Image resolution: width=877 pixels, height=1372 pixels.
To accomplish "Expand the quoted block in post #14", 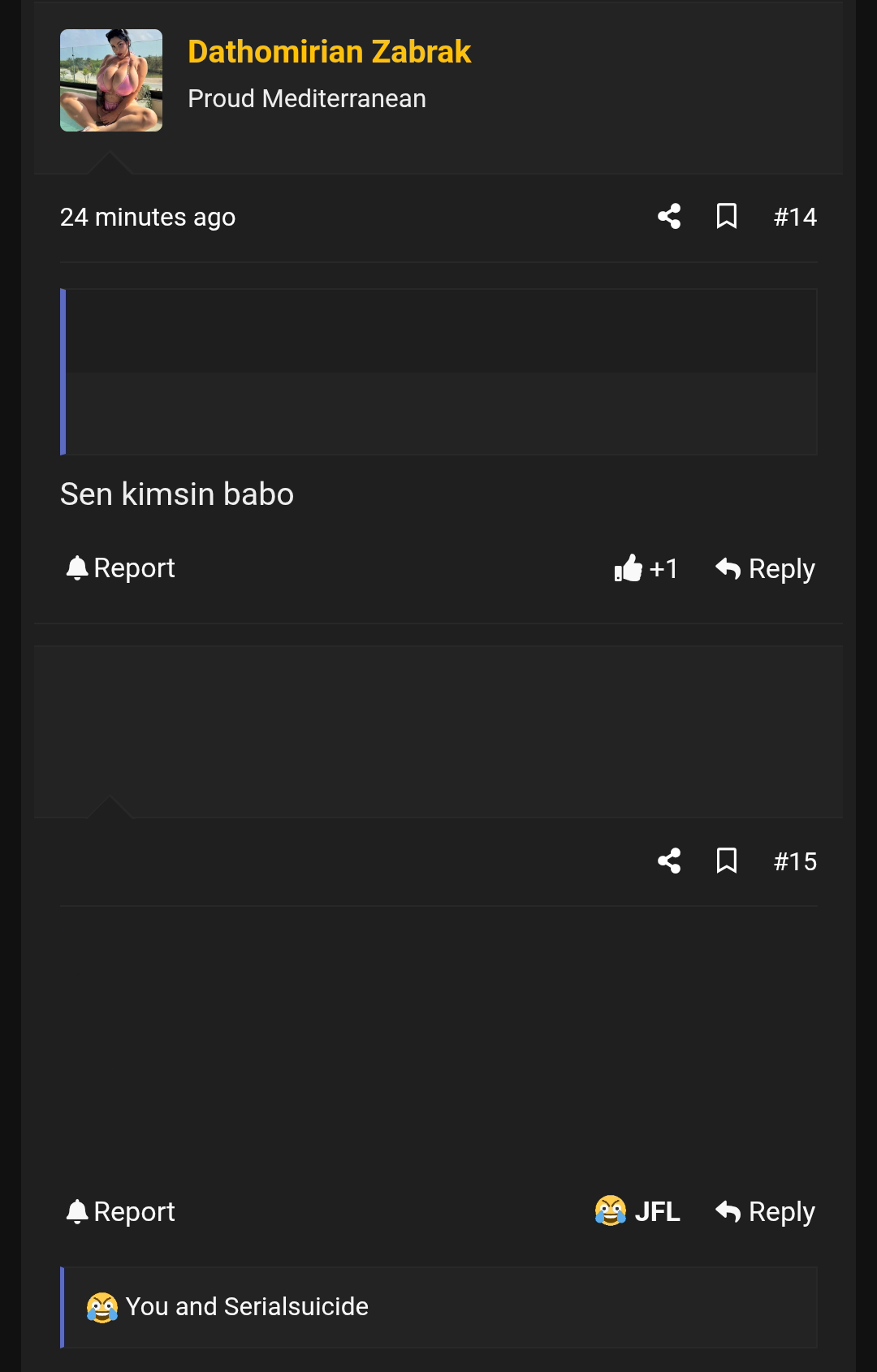I will click(439, 372).
